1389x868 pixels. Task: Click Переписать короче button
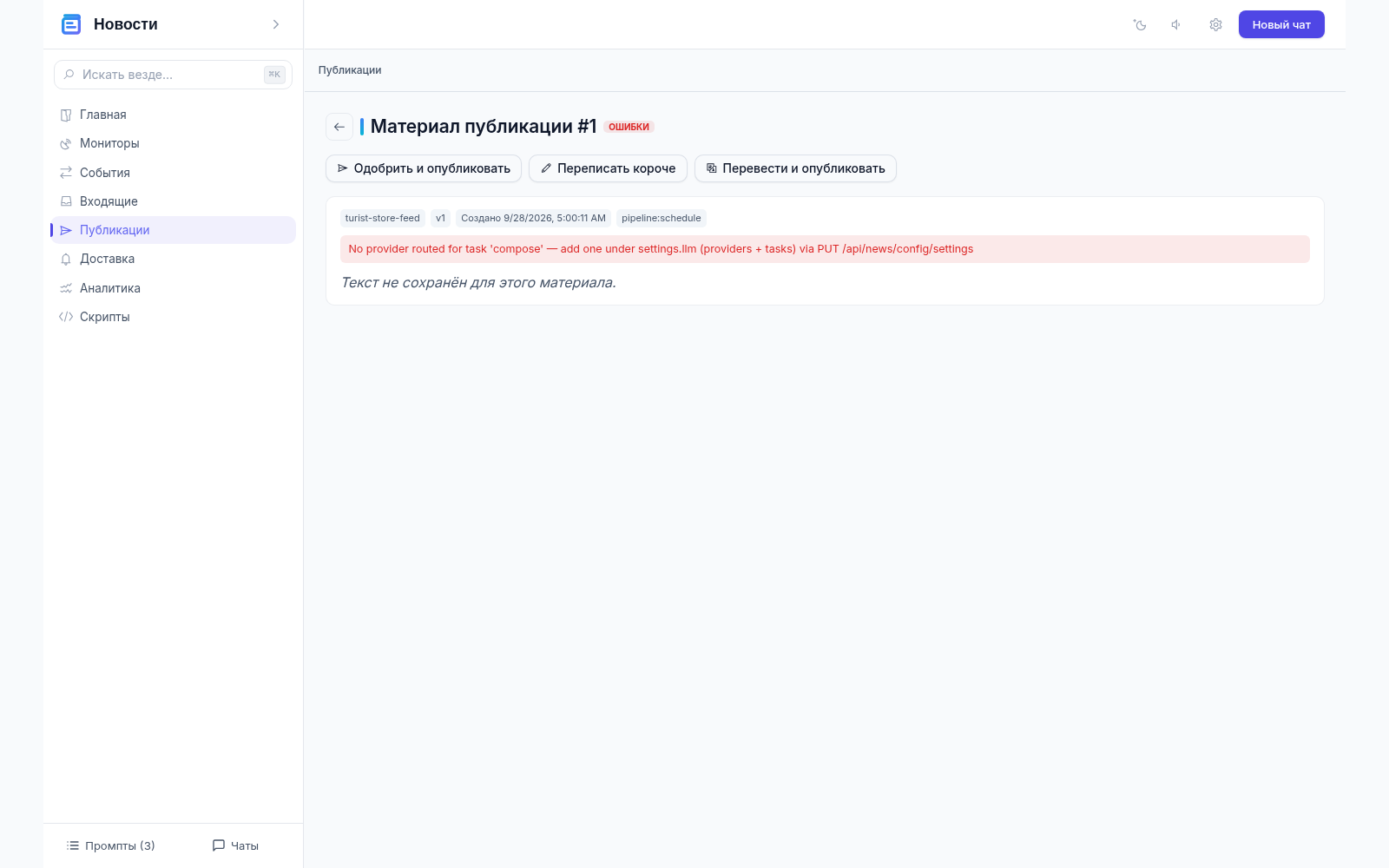[608, 168]
